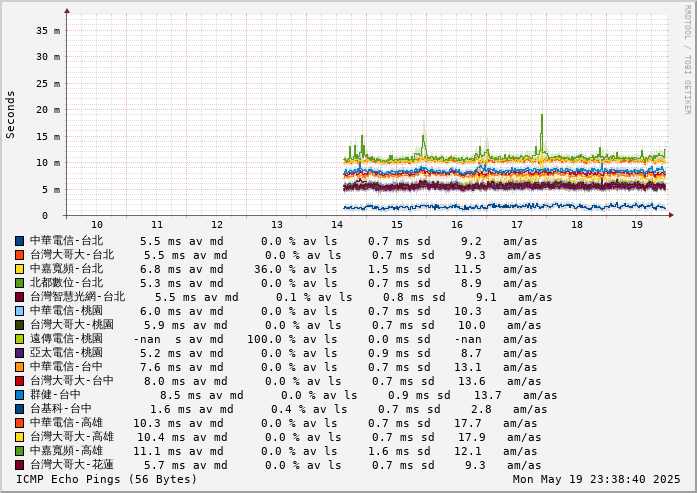
Task: Click the legend label 群健-台中
Action: click(56, 395)
